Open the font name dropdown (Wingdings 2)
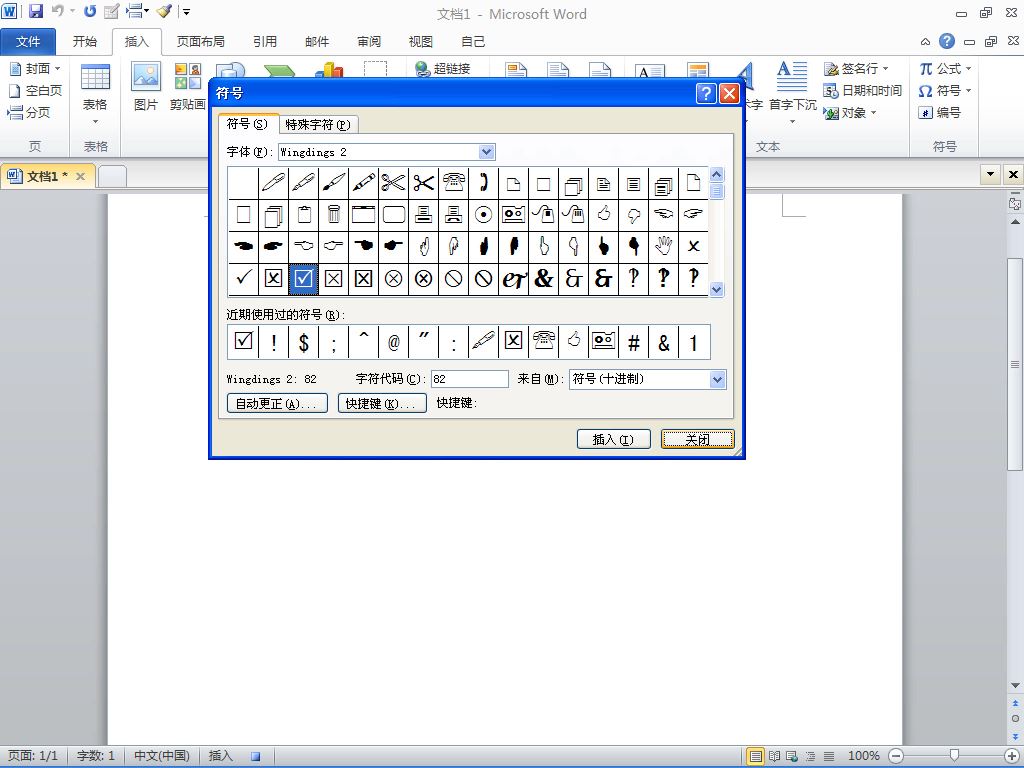The height and width of the screenshot is (768, 1024). 487,152
